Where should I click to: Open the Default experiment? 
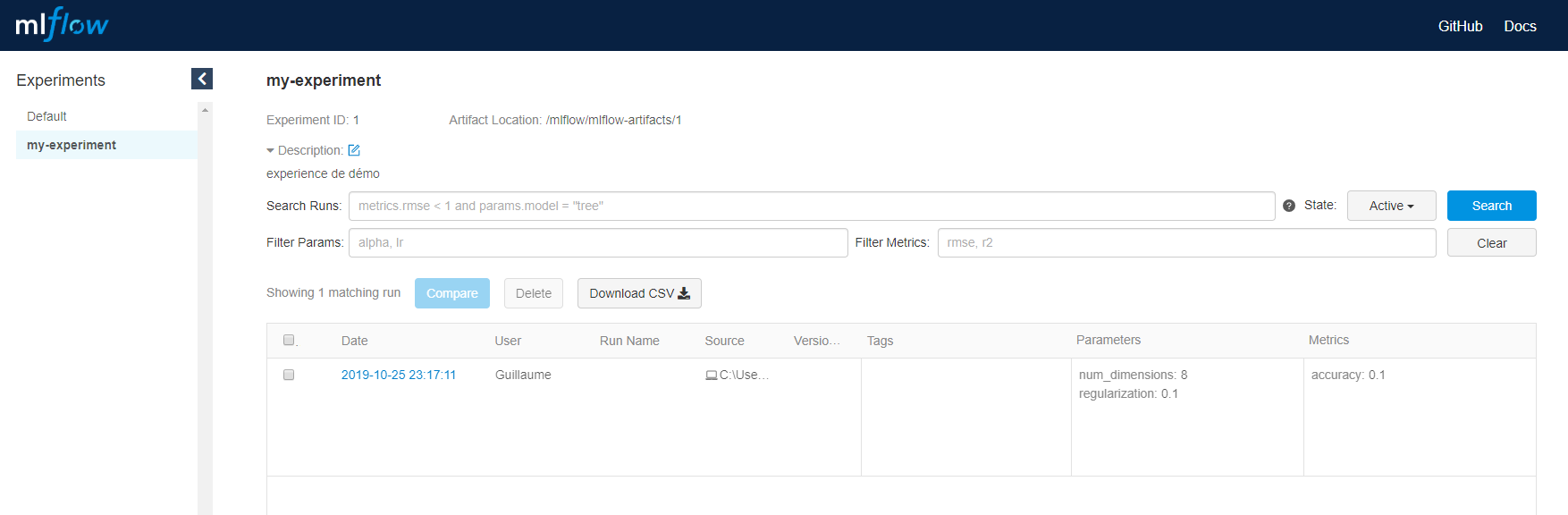tap(46, 116)
